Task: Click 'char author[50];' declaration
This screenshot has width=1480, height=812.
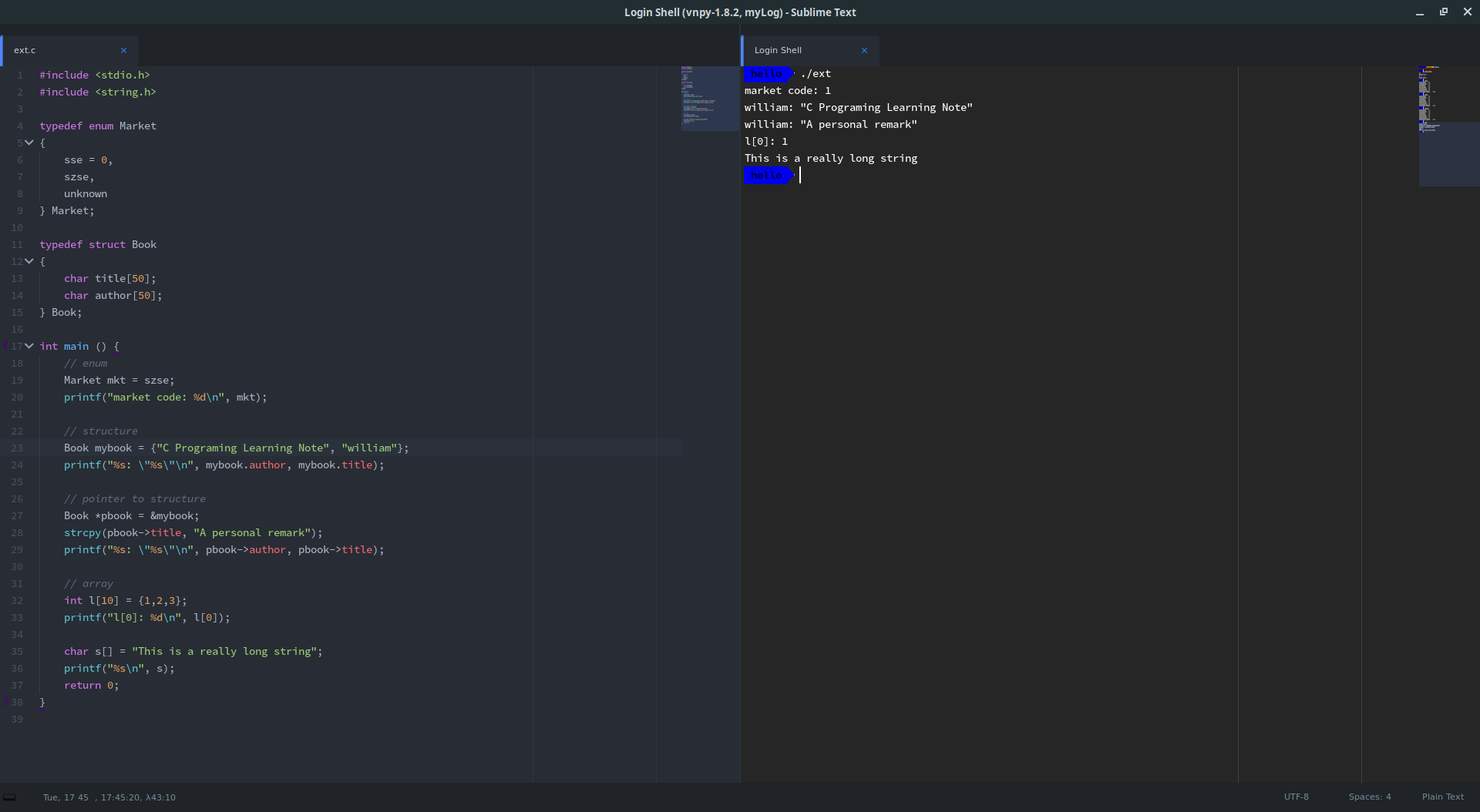Action: click(113, 295)
